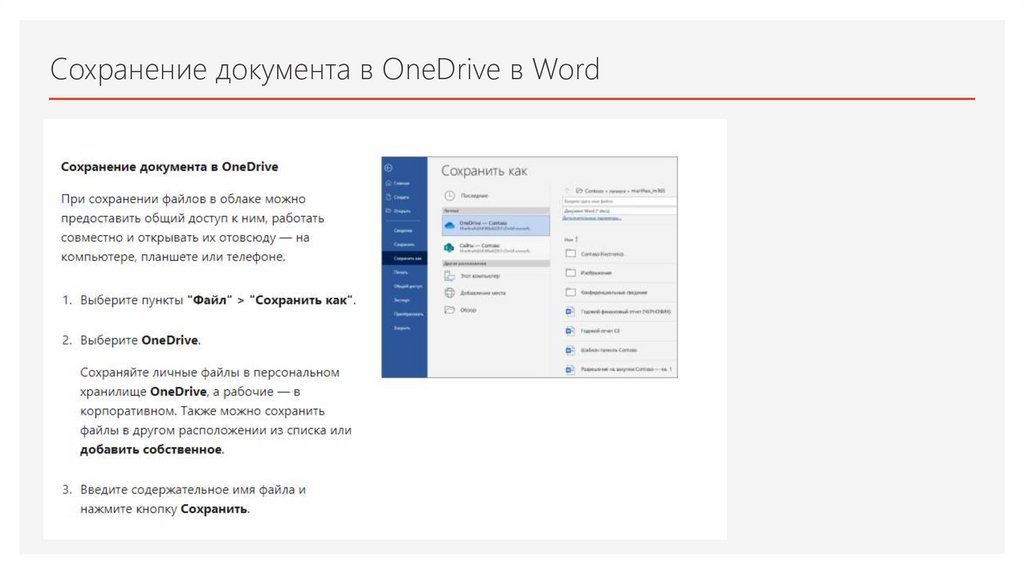Click the clock icon for Последние
Viewport: 1024px width, 574px height.
pos(449,196)
